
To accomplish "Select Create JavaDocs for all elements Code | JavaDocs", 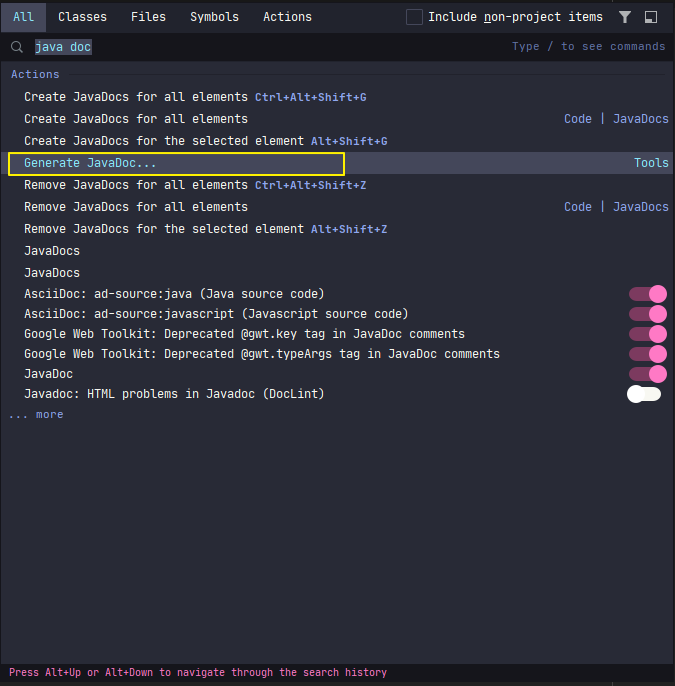I will click(x=337, y=119).
